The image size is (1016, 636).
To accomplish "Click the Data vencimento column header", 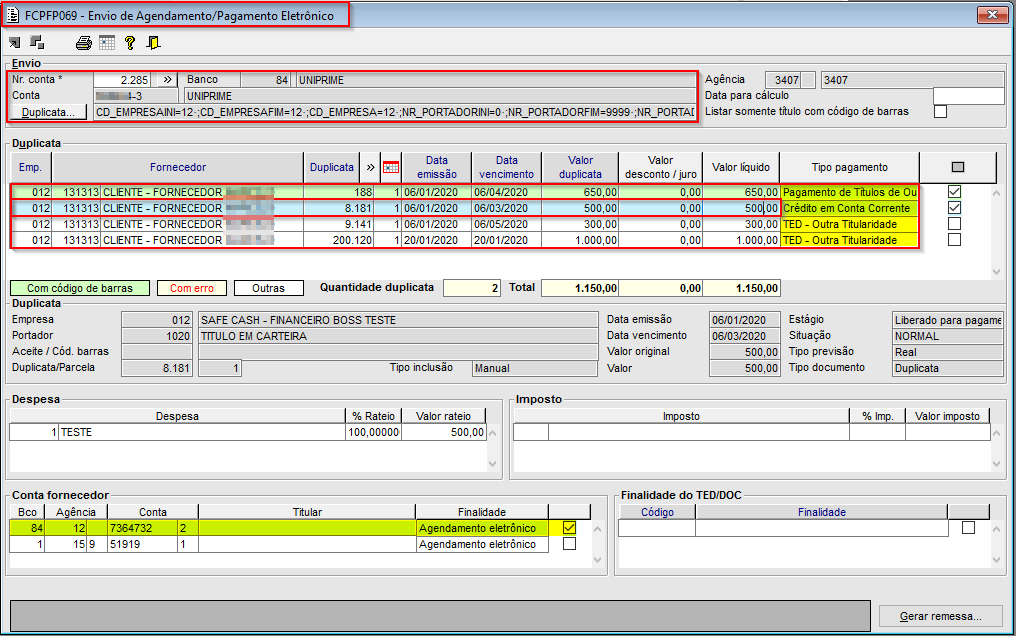I will pos(507,168).
